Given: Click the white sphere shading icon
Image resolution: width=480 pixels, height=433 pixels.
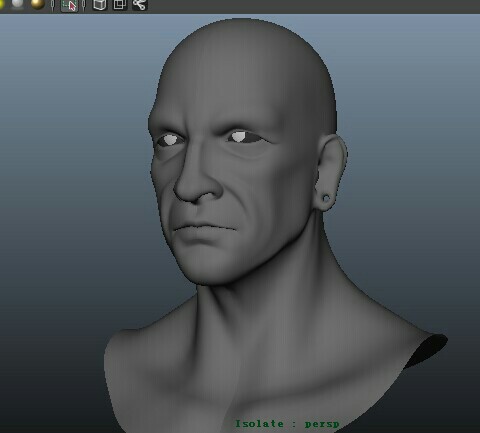Looking at the screenshot, I should (x=17, y=4).
